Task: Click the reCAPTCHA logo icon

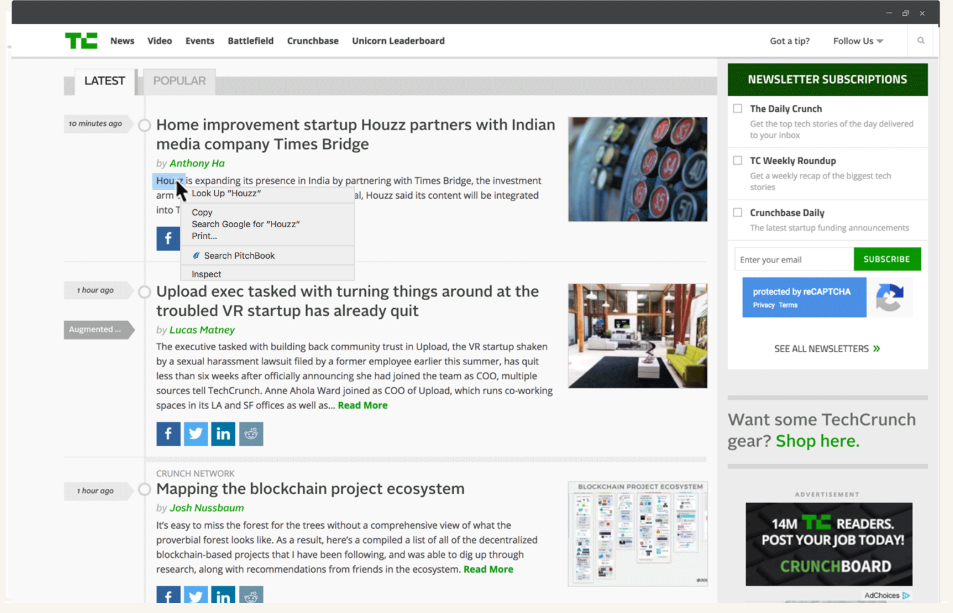Action: tap(890, 297)
